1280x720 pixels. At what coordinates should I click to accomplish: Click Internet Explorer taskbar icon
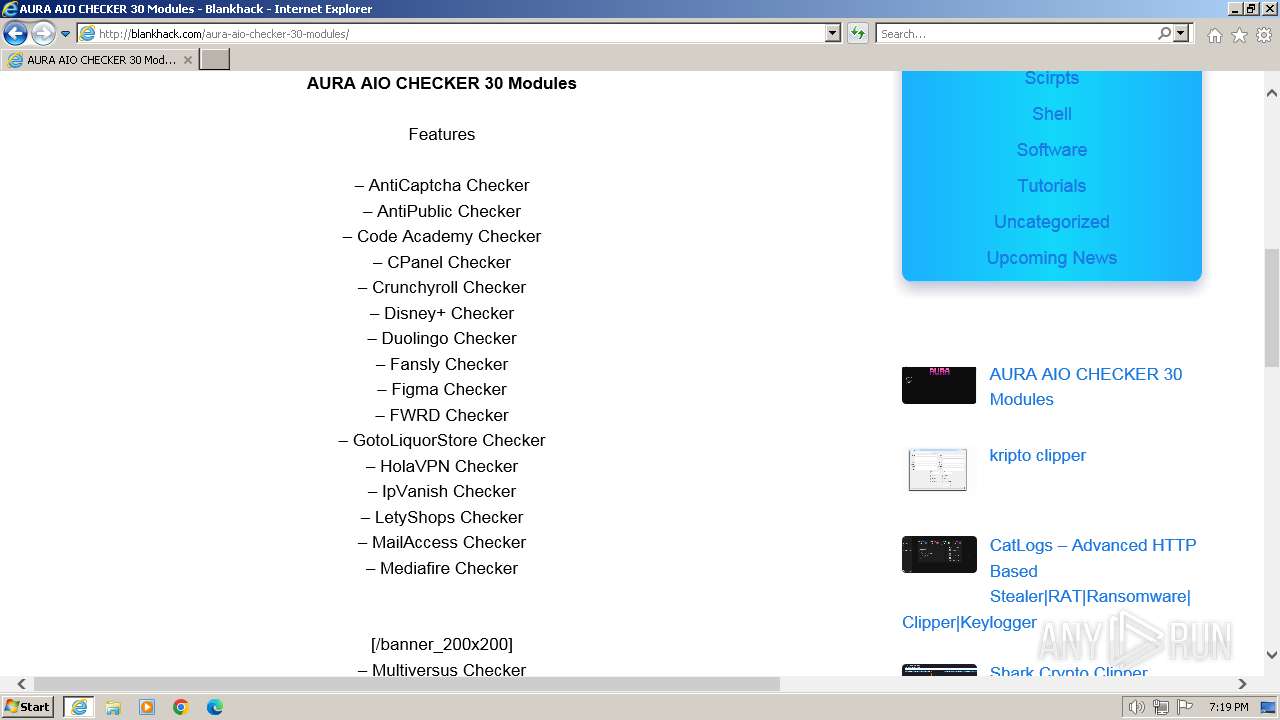pos(79,707)
